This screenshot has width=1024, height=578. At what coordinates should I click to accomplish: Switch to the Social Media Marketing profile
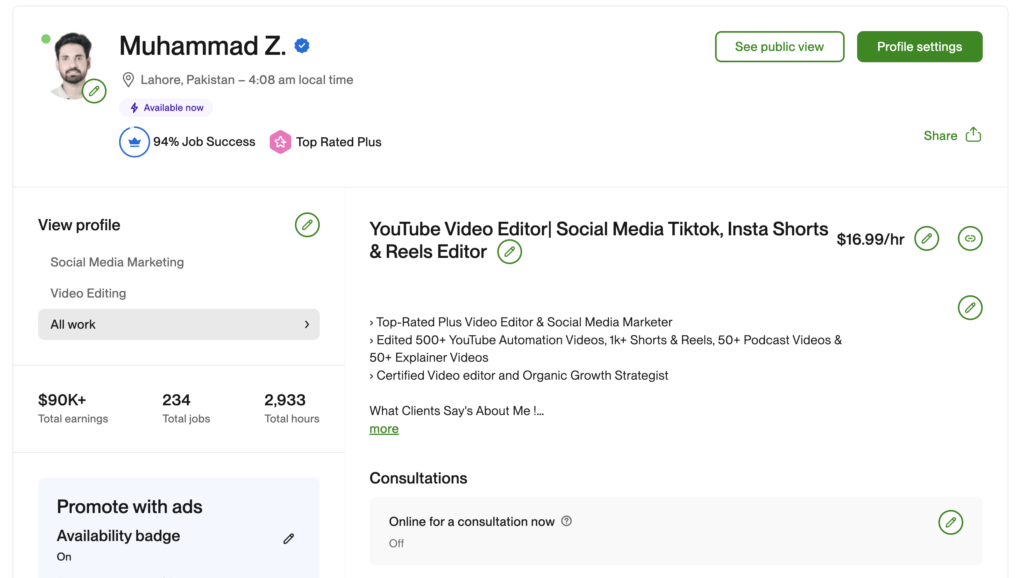click(x=117, y=261)
